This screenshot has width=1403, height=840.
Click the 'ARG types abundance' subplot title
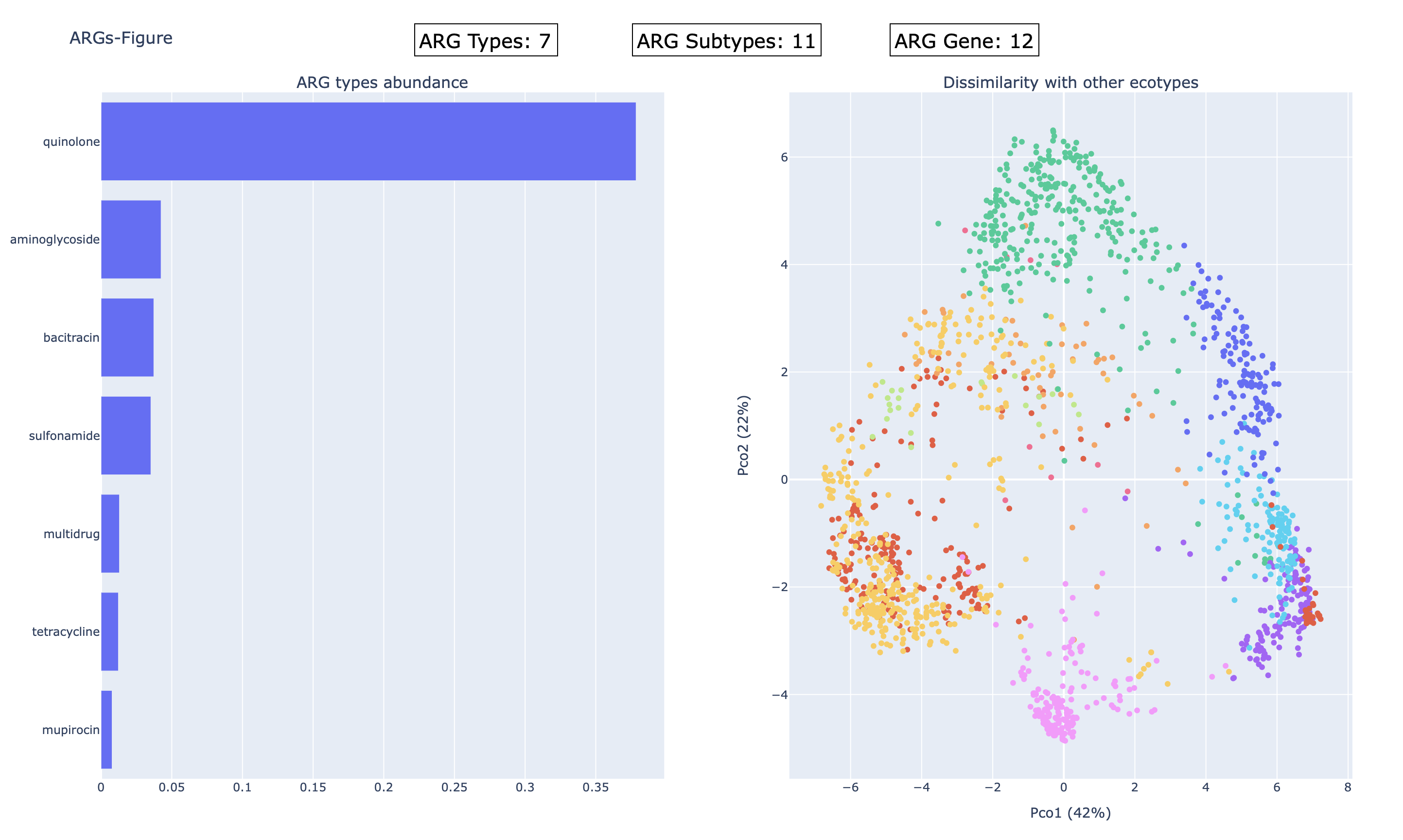pyautogui.click(x=382, y=83)
